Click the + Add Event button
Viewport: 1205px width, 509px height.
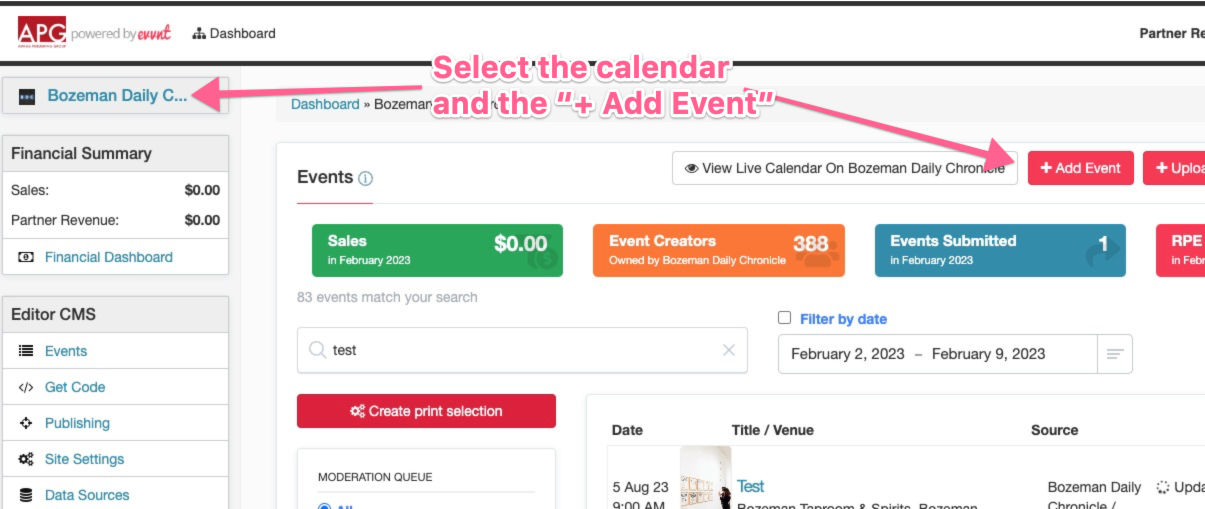1080,168
